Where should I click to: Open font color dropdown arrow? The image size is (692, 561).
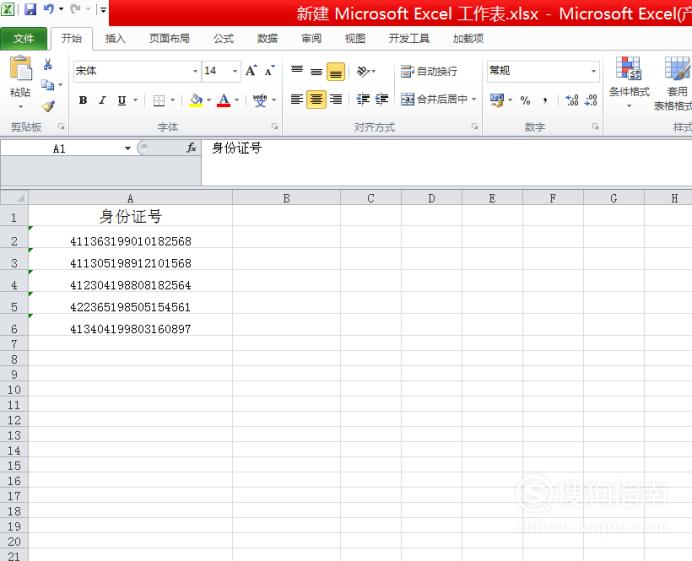click(237, 100)
